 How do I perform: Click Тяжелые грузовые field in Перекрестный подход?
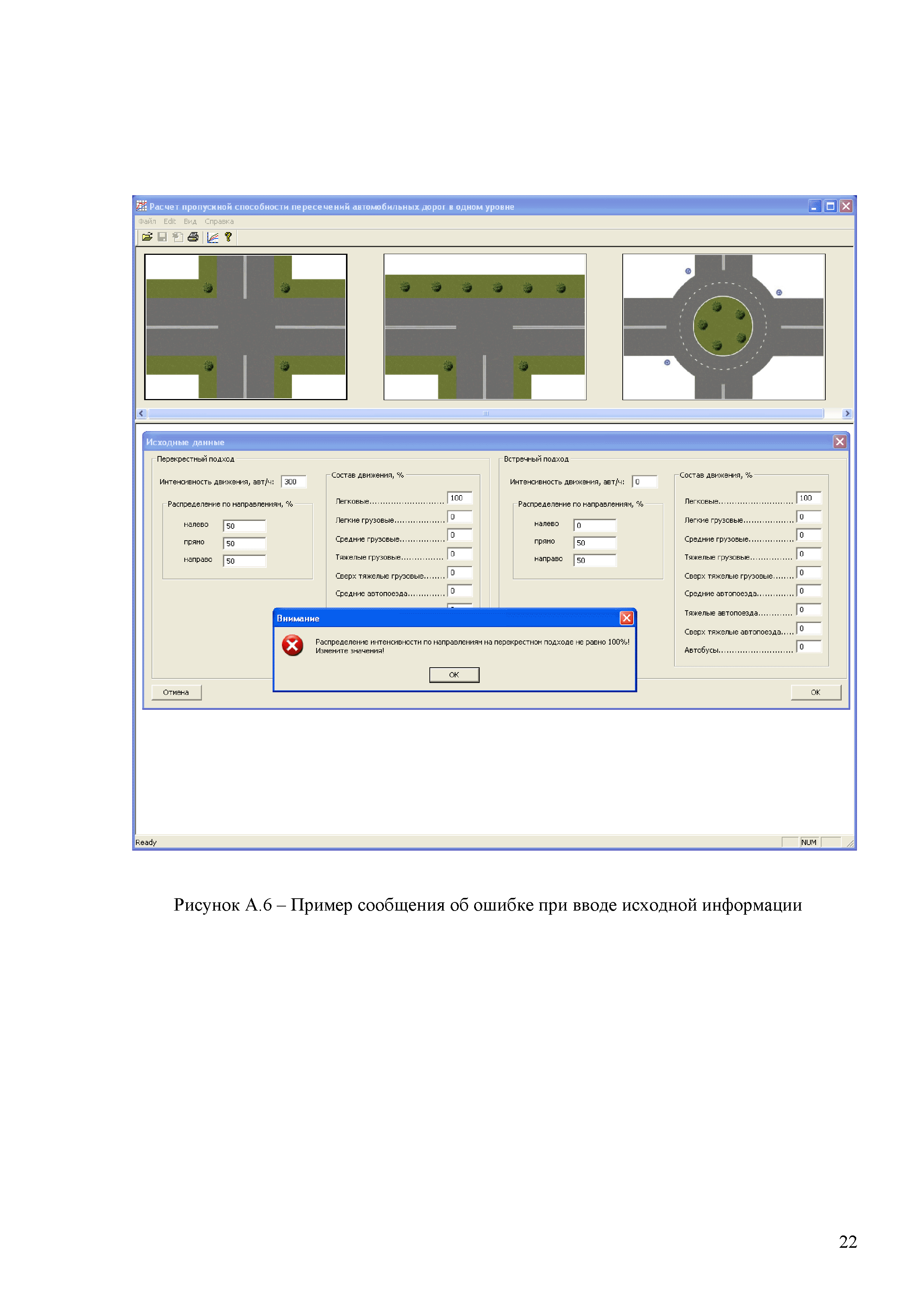pos(460,554)
